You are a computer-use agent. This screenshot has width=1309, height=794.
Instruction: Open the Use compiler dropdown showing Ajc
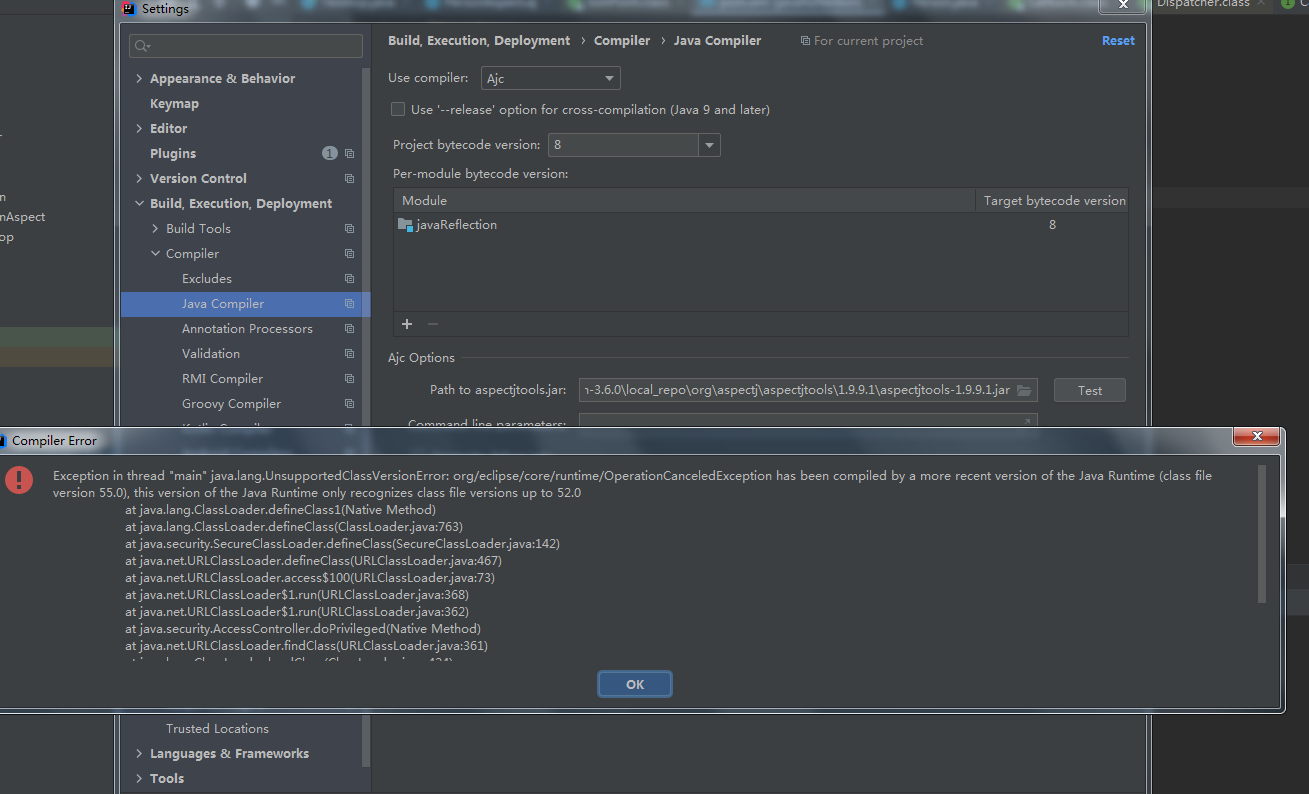550,78
